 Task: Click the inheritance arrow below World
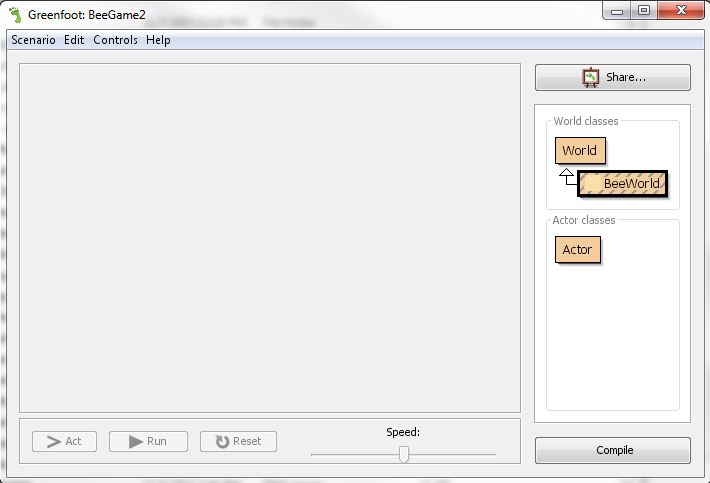567,177
